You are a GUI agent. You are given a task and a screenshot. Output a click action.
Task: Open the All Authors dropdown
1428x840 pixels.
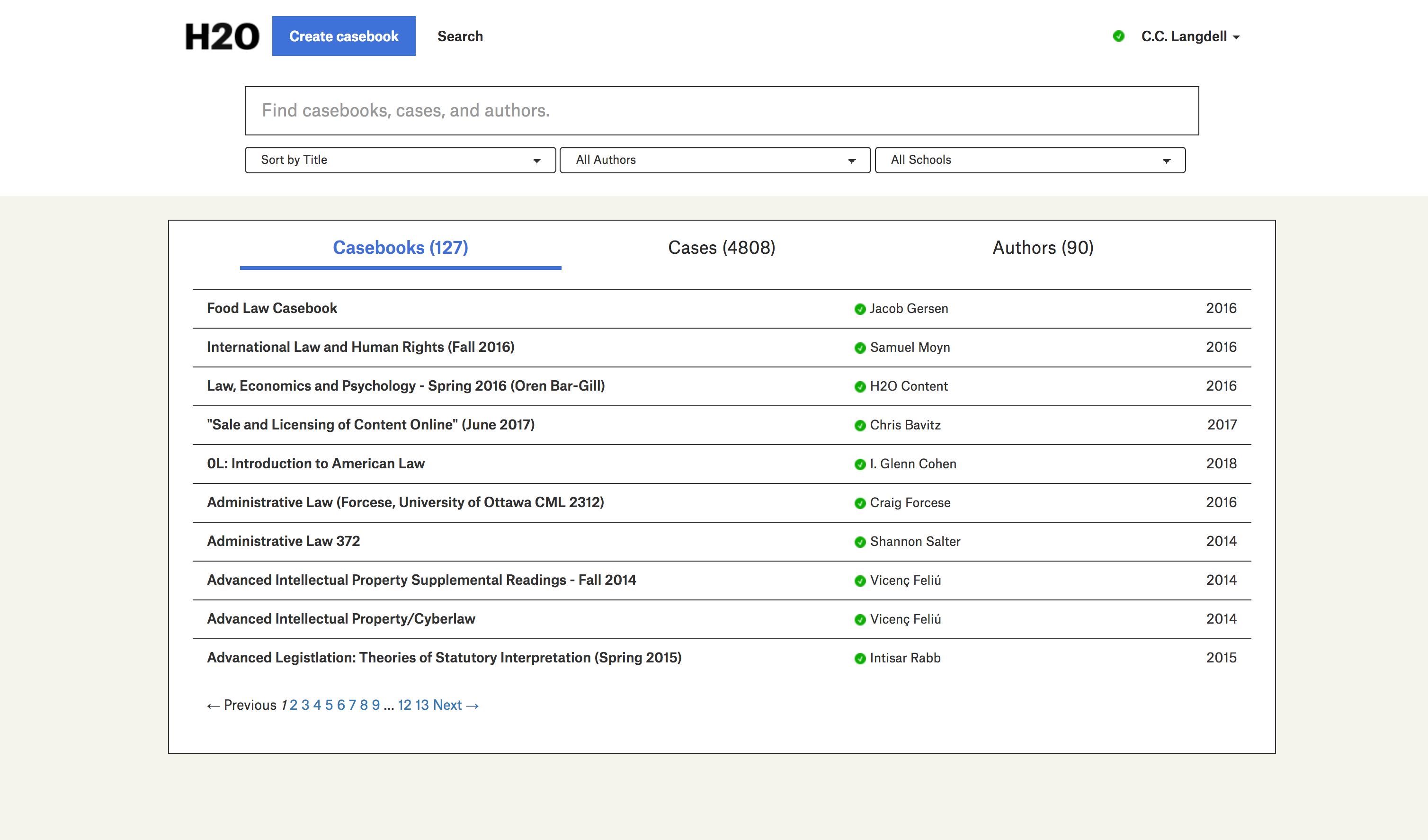click(714, 160)
